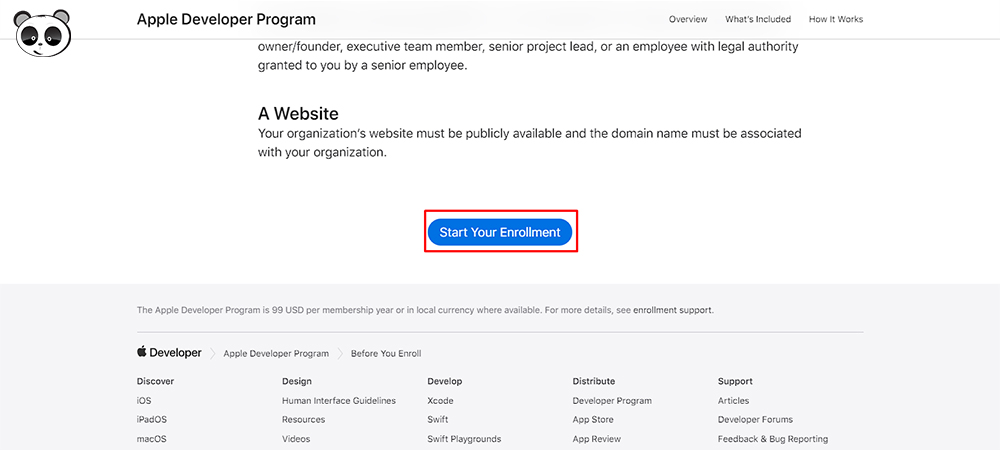Click the panda logo icon
Screen dimensions: 1000x450
42,33
